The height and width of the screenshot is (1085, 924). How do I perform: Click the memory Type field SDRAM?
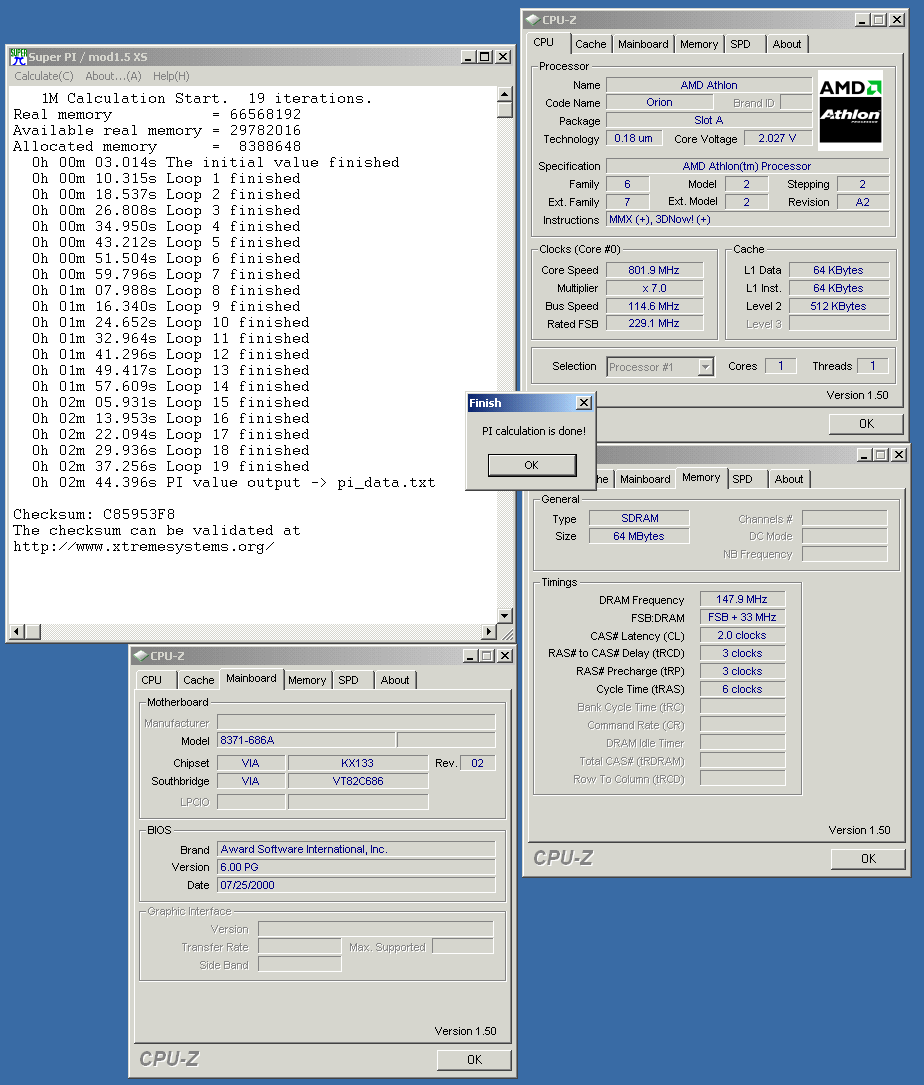[639, 518]
